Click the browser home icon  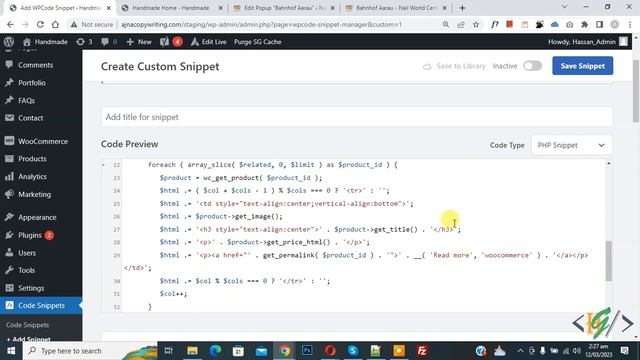coord(55,24)
